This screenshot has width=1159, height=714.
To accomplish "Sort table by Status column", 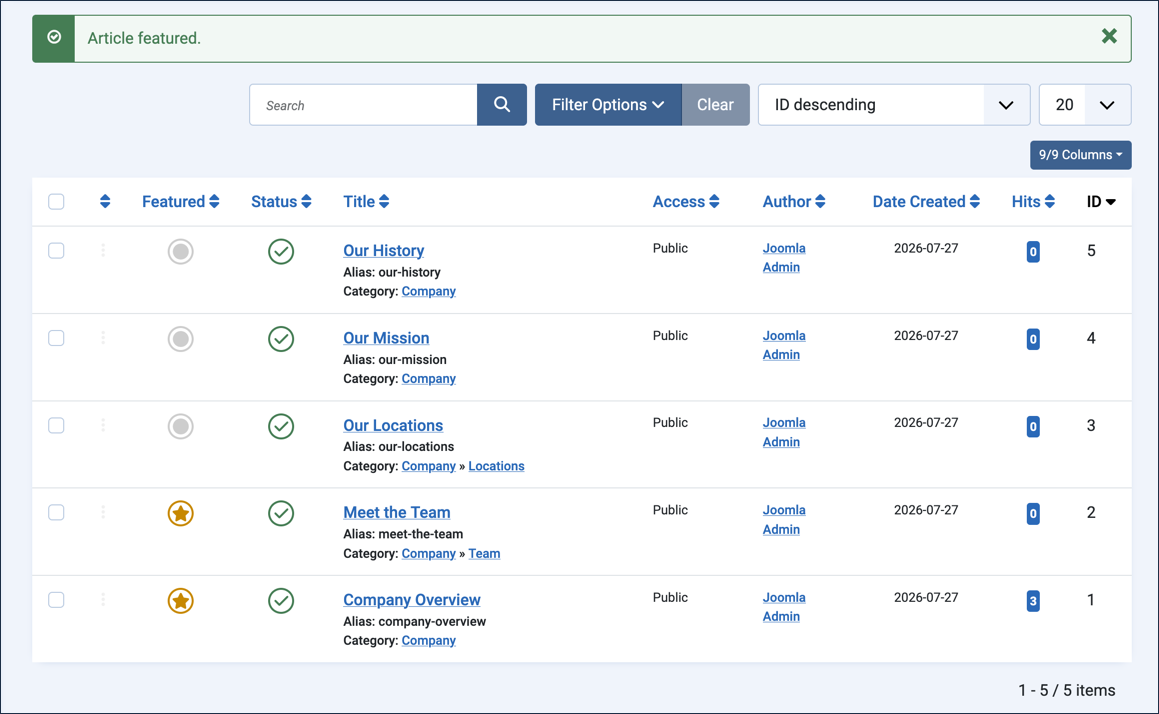I will point(281,202).
